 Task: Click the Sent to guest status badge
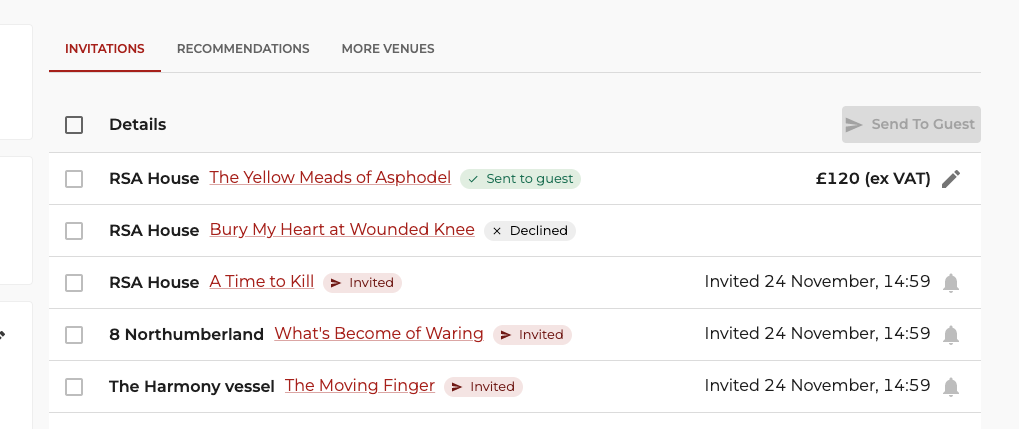click(521, 179)
